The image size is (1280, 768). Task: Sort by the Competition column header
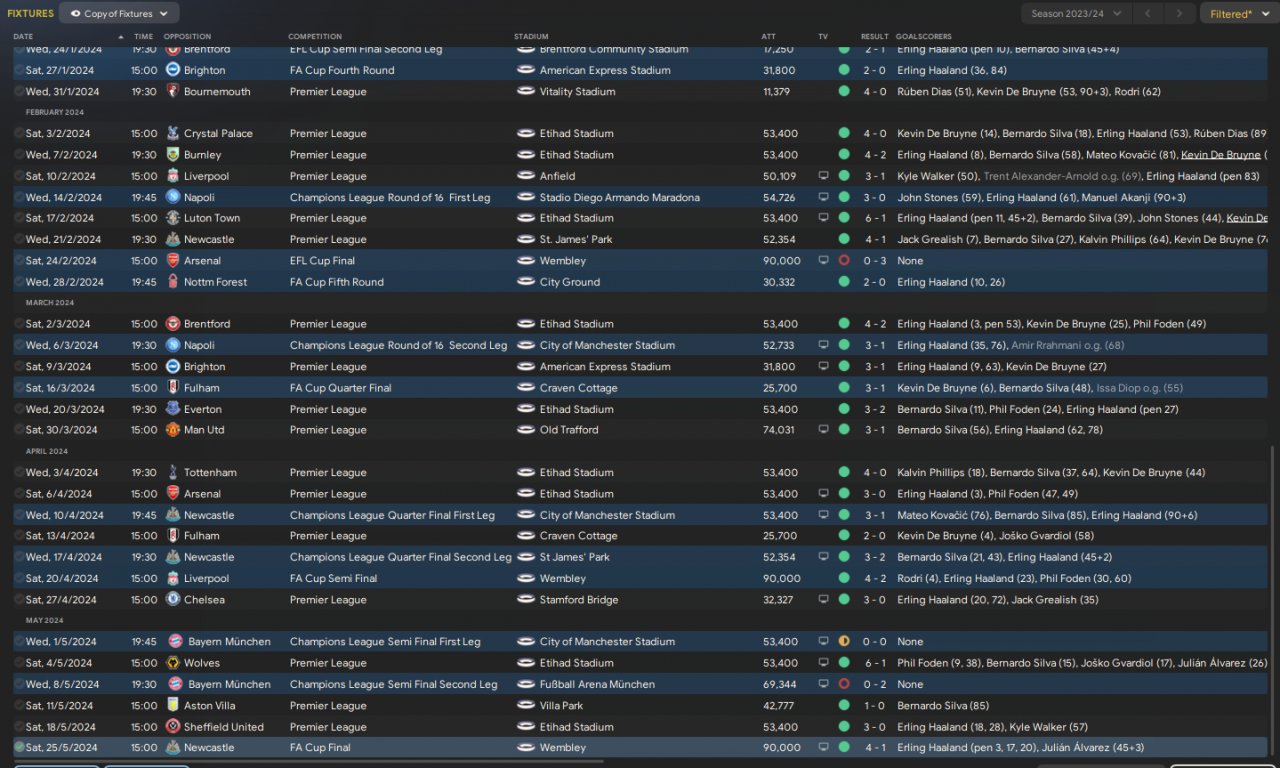coord(315,36)
